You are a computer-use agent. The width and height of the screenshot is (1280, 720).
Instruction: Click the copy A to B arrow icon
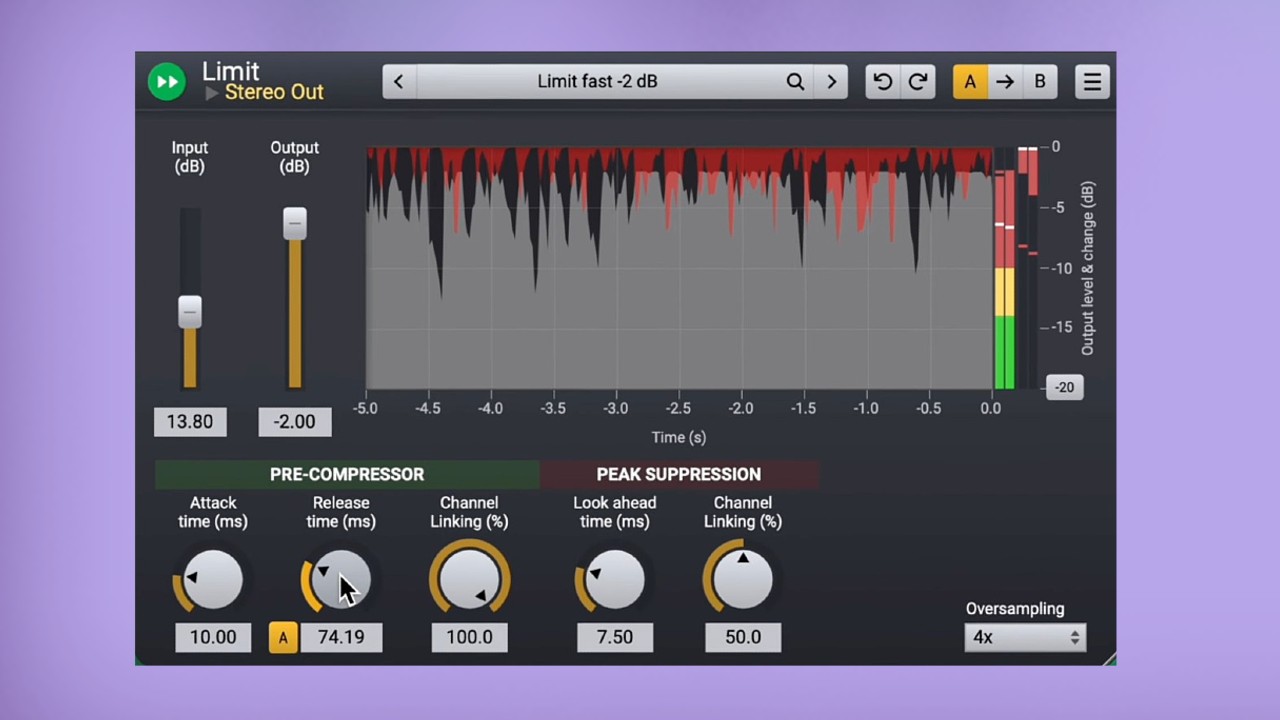(1004, 81)
